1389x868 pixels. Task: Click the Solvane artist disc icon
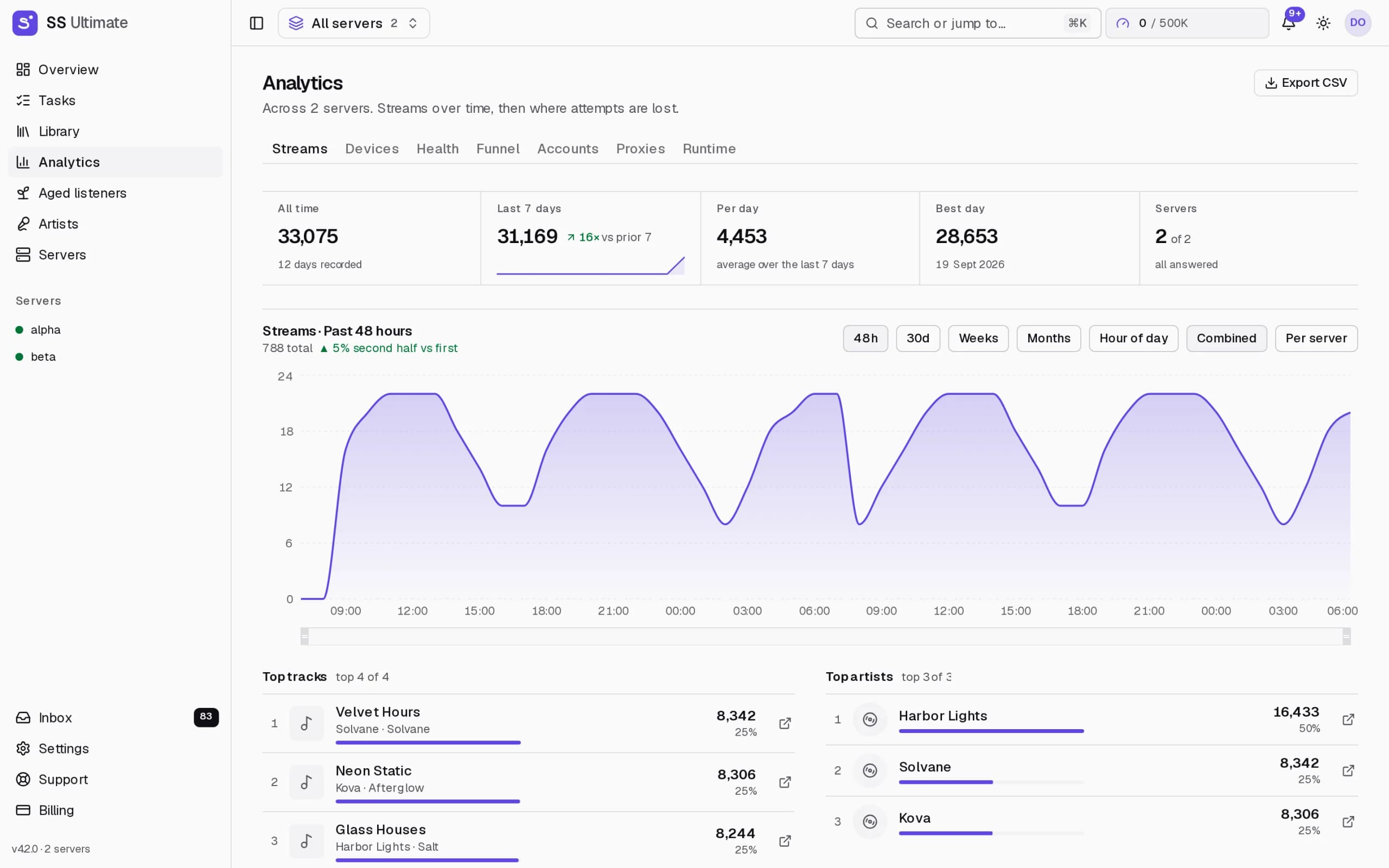pyautogui.click(x=870, y=770)
